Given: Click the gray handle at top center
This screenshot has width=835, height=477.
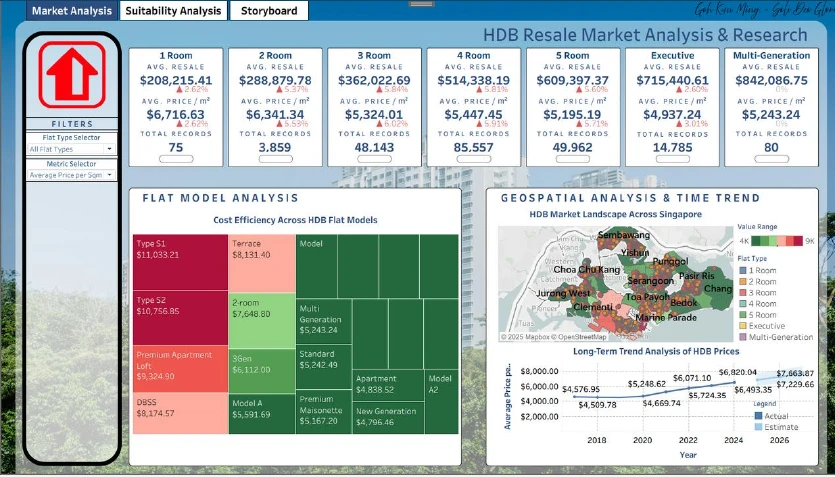Looking at the screenshot, I should point(422,4).
